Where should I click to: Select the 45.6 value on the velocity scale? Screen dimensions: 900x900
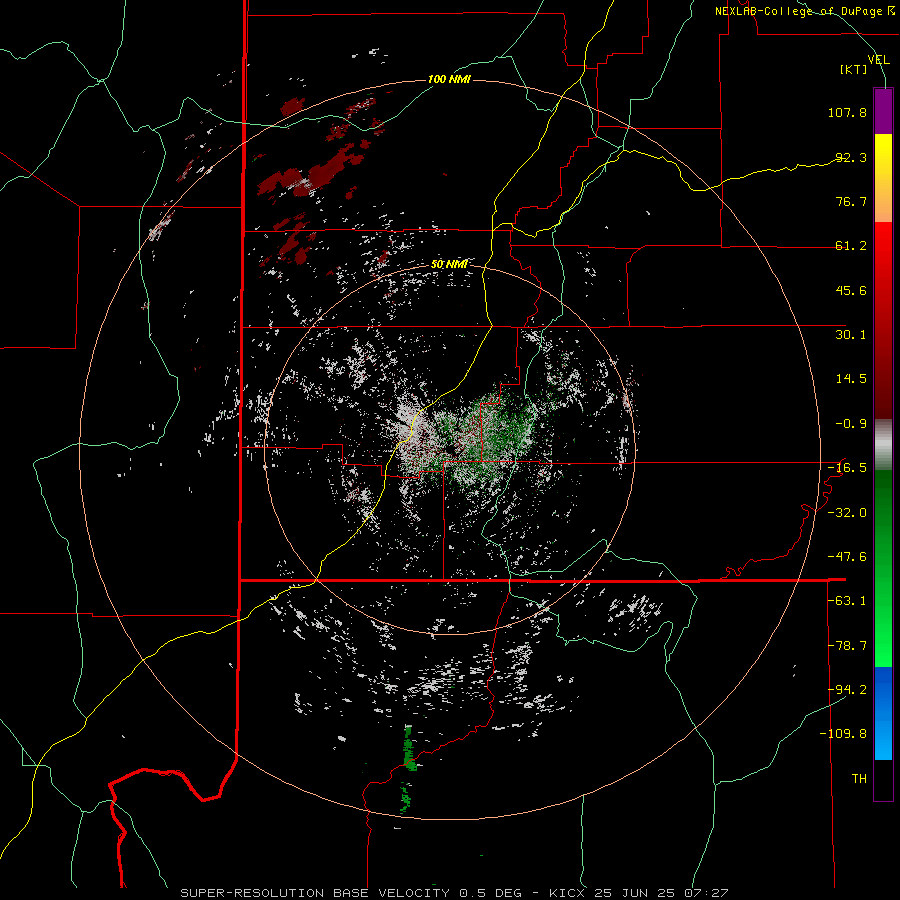(x=851, y=290)
